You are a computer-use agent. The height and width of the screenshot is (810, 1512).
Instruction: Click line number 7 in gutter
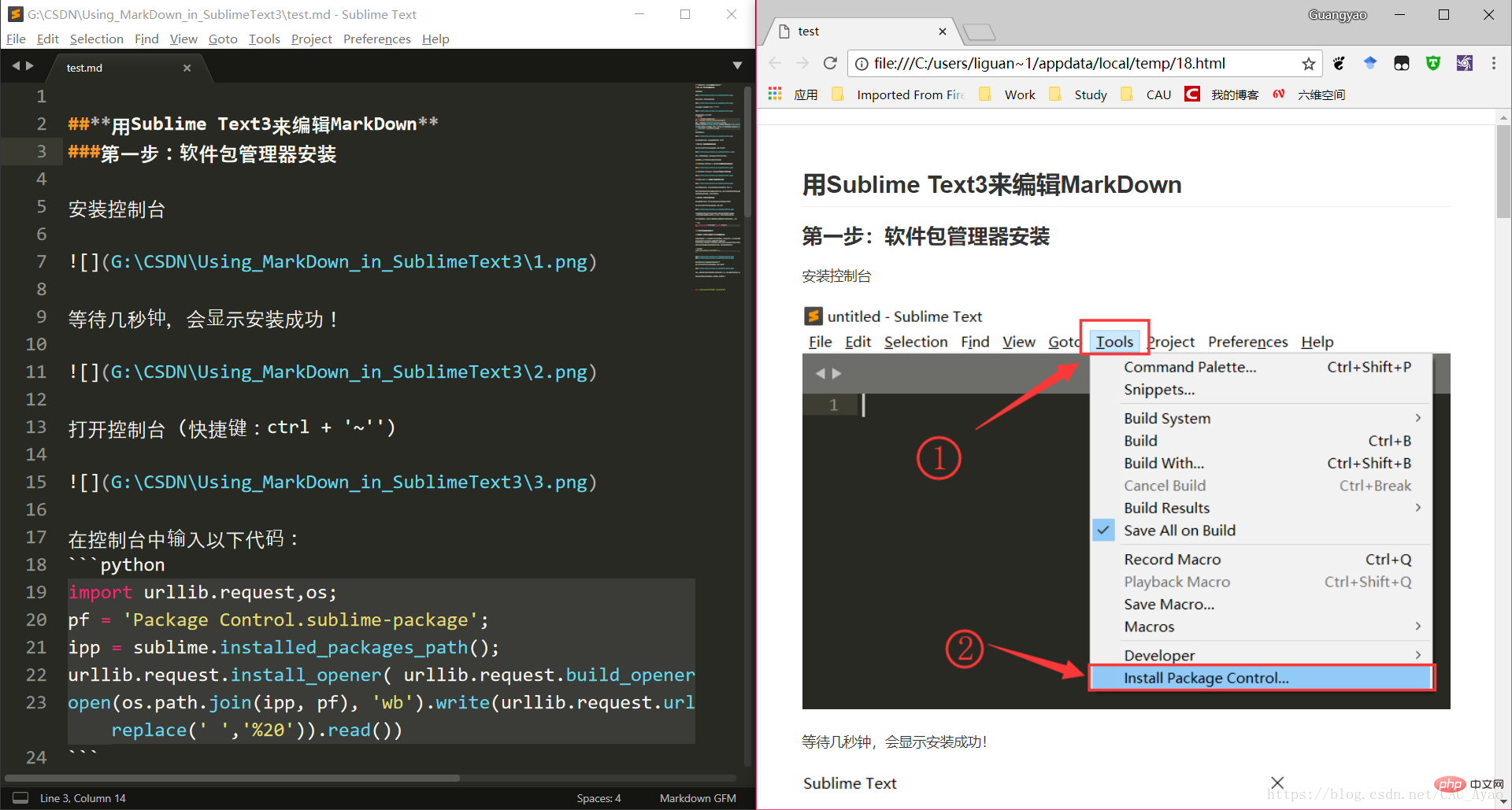[42, 261]
